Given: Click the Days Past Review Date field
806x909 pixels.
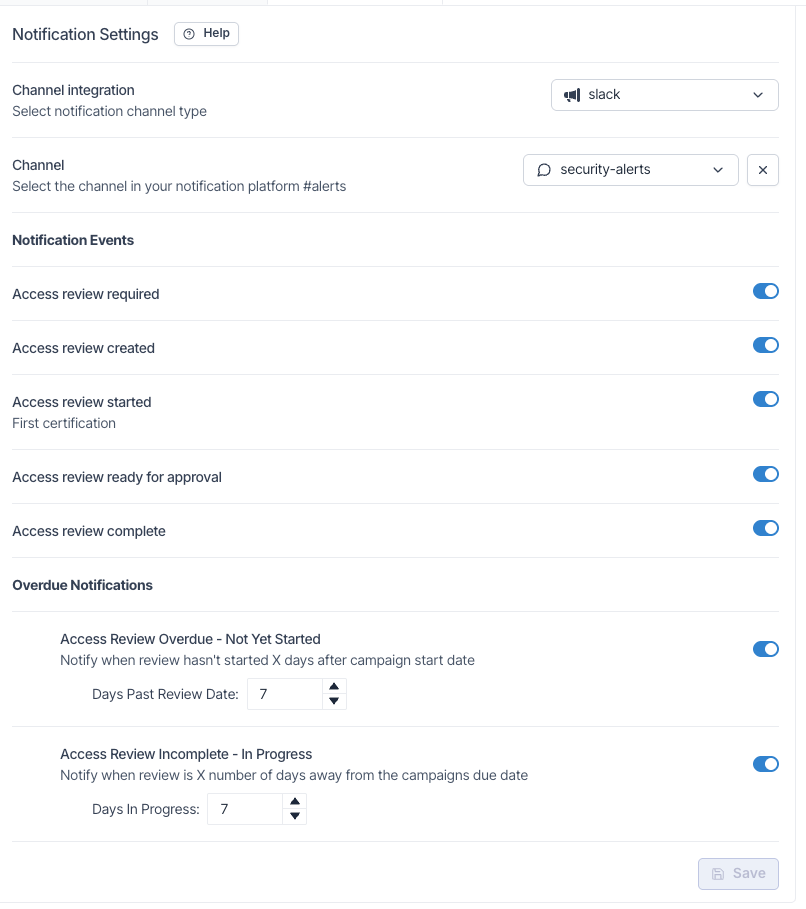Looking at the screenshot, I should (285, 694).
